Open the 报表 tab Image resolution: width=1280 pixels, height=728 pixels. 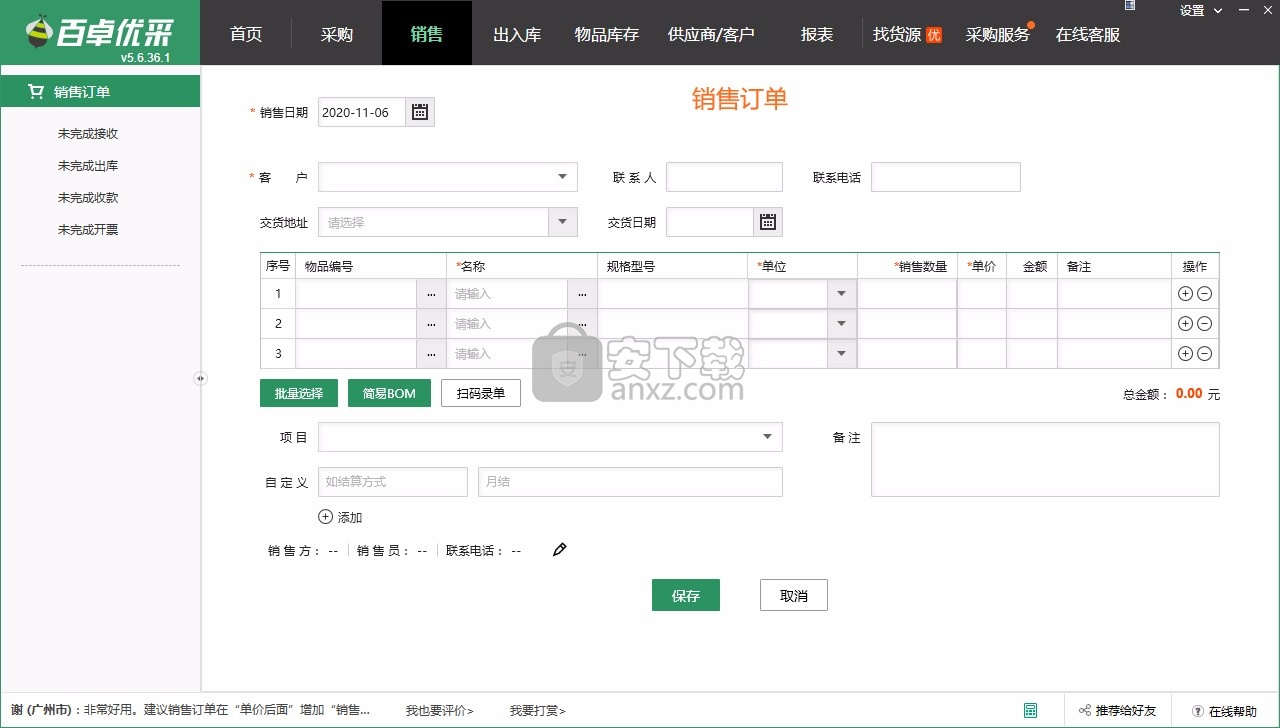(x=817, y=34)
